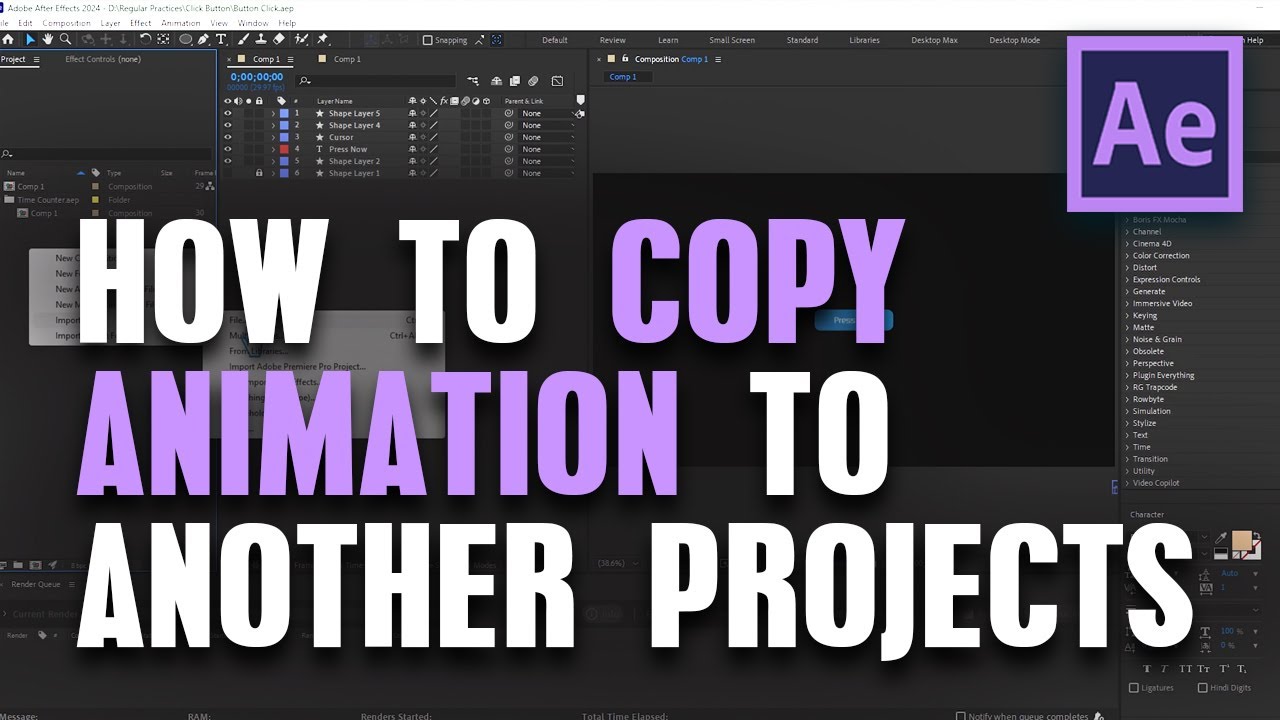Click the fill color swatch in Character panel
Viewport: 1280px width, 720px height.
(1243, 541)
